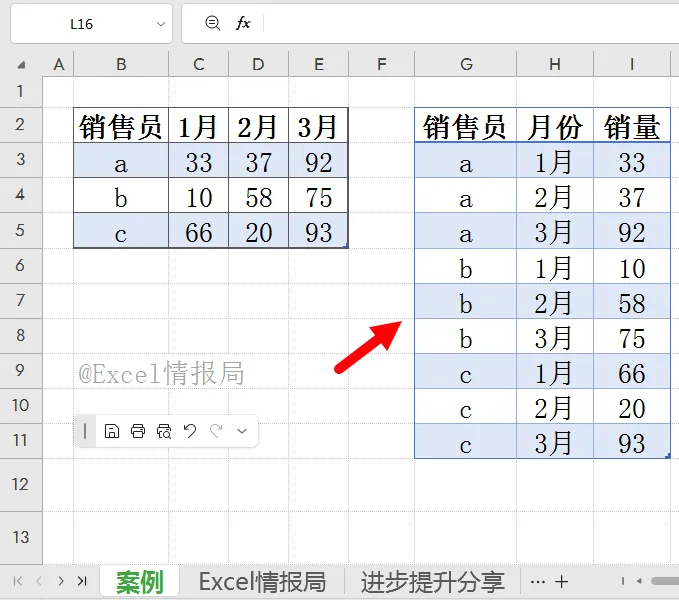Click the horizontal scrollbar thumb
The width and height of the screenshot is (679, 600).
click(665, 581)
